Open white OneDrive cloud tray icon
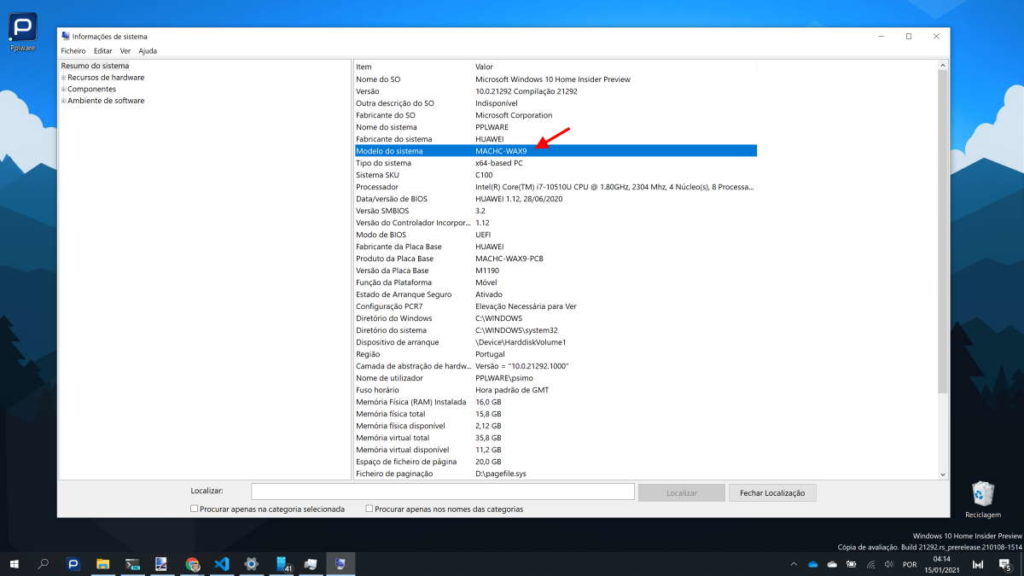This screenshot has height=576, width=1024. click(832, 565)
